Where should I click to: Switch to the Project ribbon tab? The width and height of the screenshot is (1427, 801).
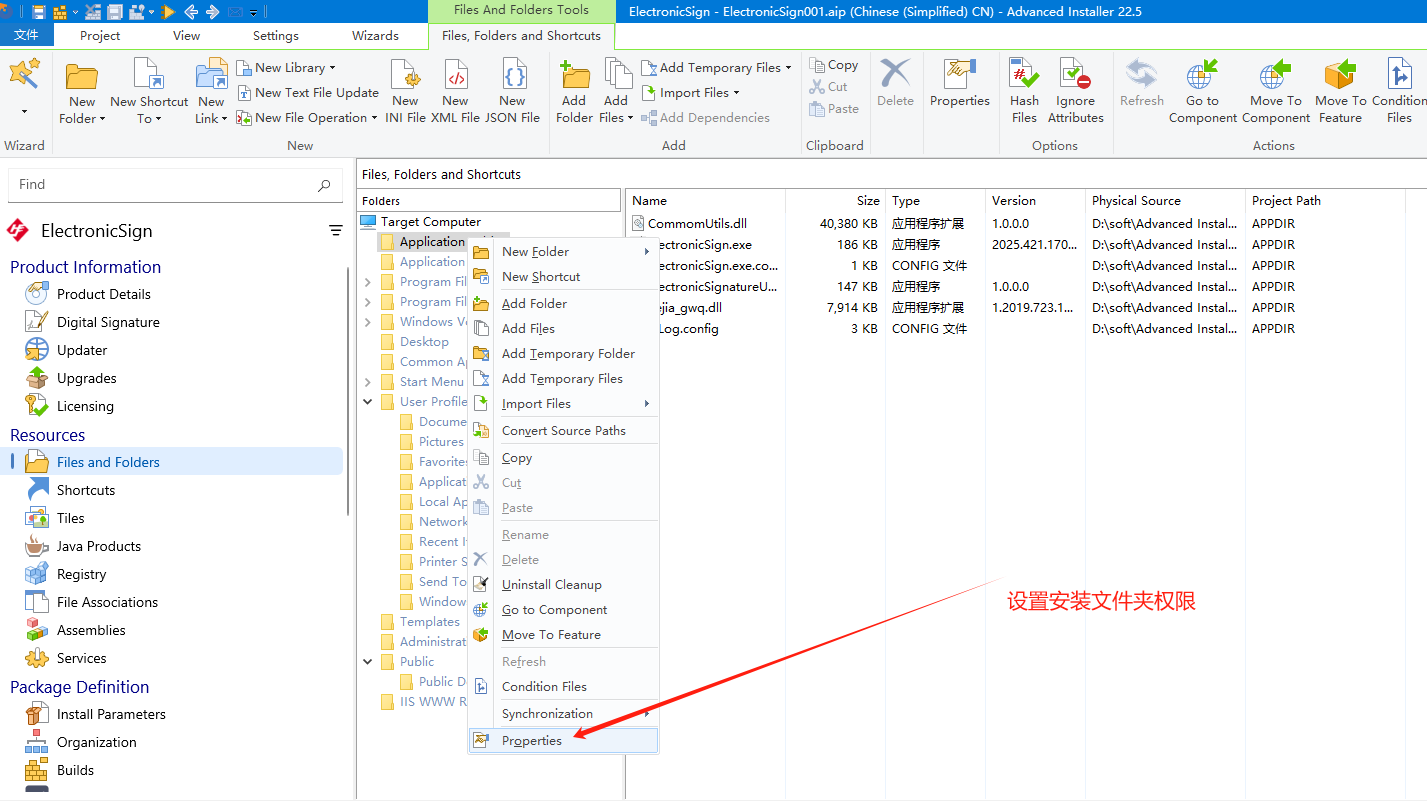pos(100,35)
